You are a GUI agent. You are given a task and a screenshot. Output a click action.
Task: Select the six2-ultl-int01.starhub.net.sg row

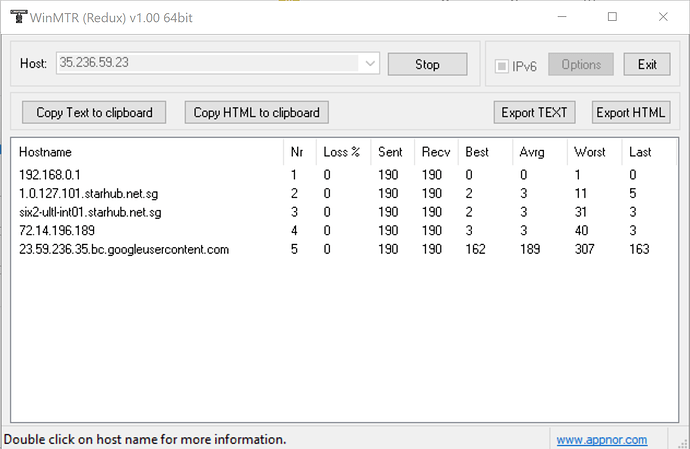[90, 212]
